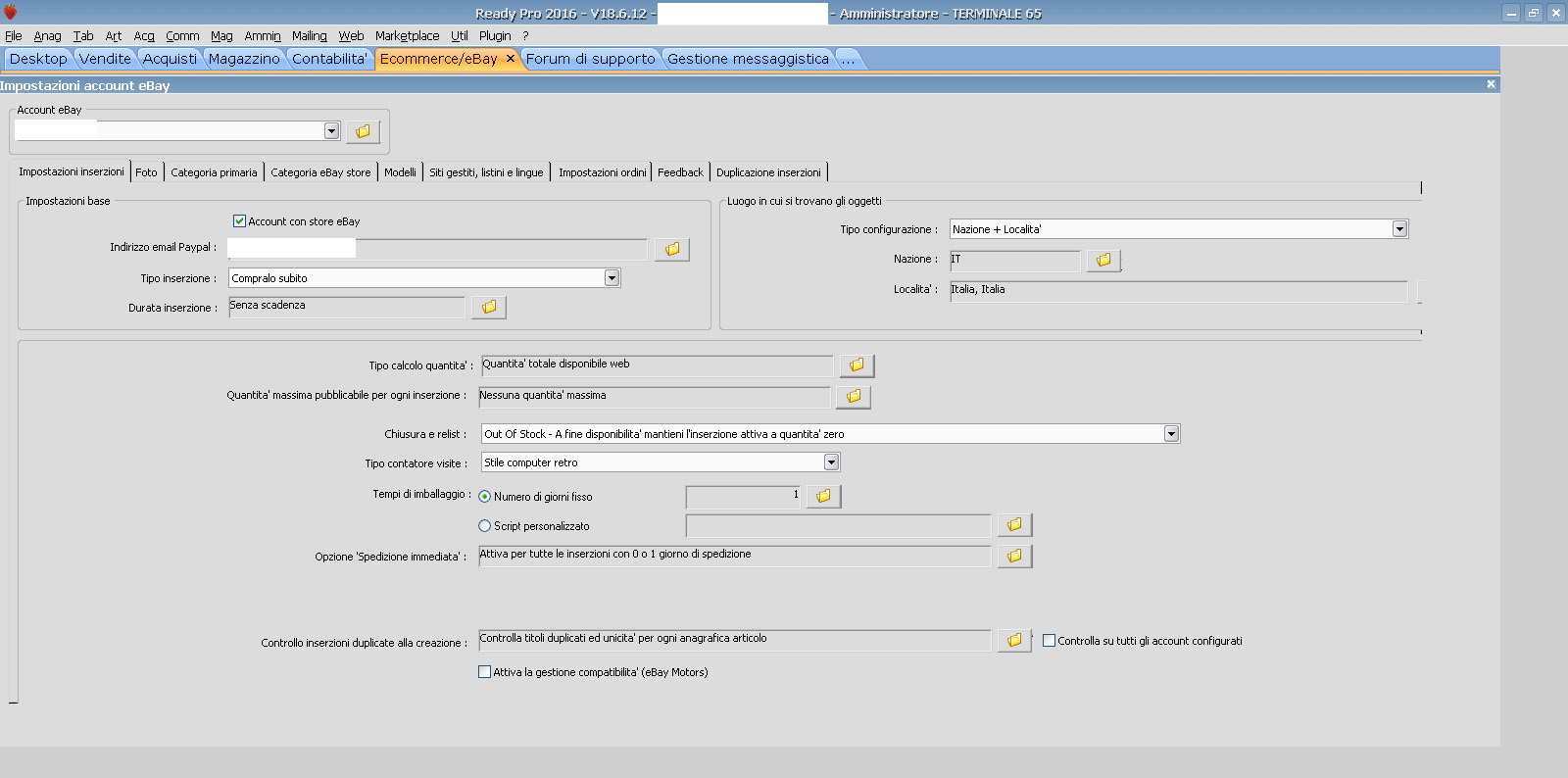Open the Comm menu
This screenshot has width=1568, height=778.
182,36
